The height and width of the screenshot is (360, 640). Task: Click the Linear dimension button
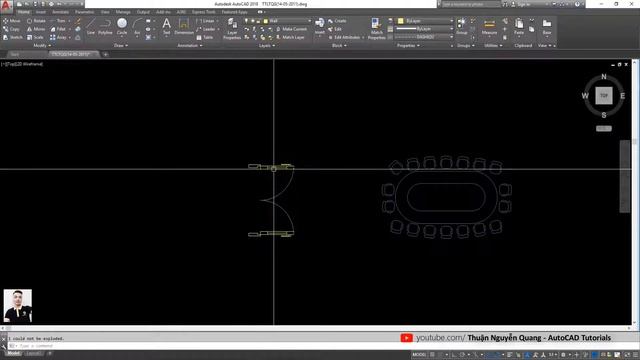coord(206,21)
